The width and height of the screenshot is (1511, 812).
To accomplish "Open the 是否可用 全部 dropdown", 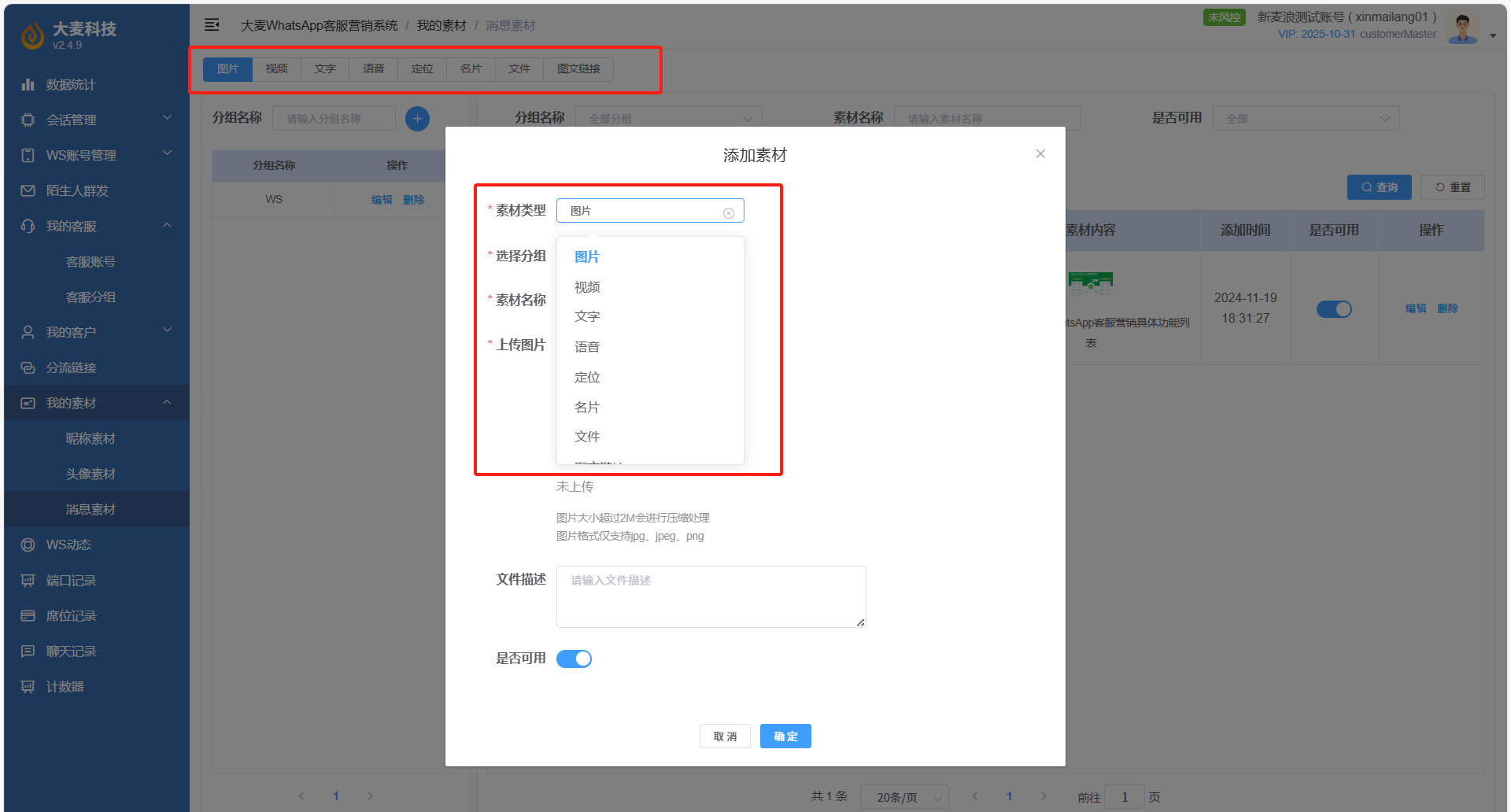I will pos(1306,118).
